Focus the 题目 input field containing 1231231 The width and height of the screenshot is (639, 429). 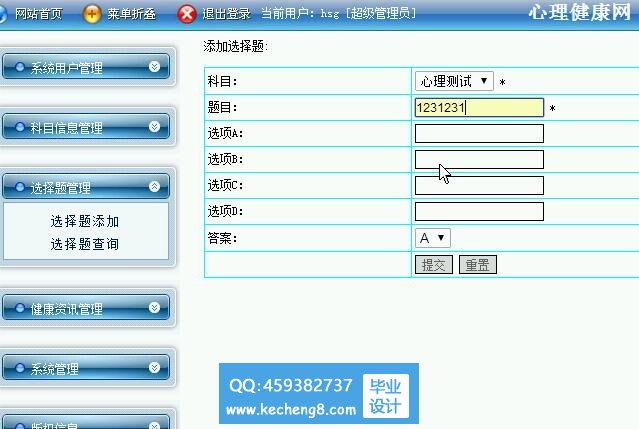(479, 108)
